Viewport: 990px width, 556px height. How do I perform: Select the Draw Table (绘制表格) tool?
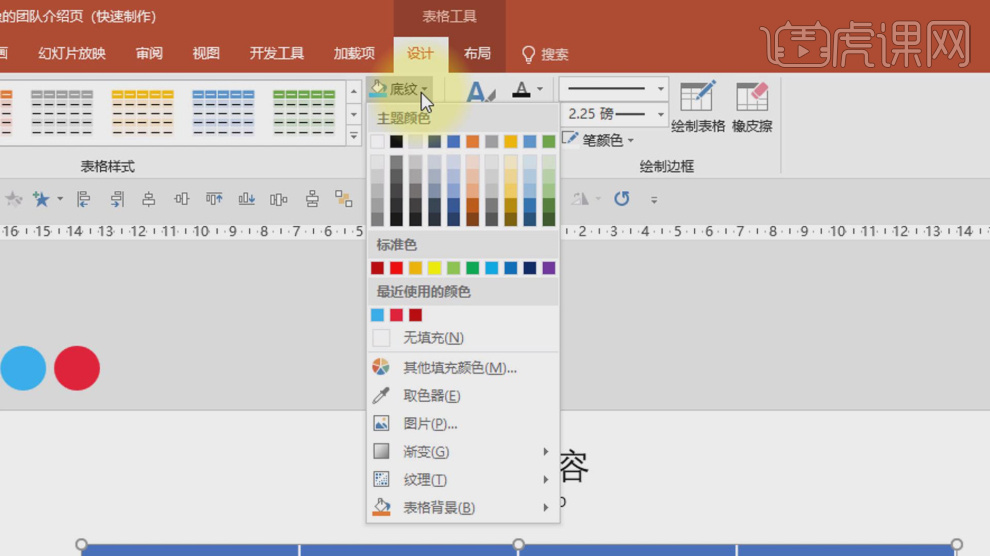click(698, 107)
